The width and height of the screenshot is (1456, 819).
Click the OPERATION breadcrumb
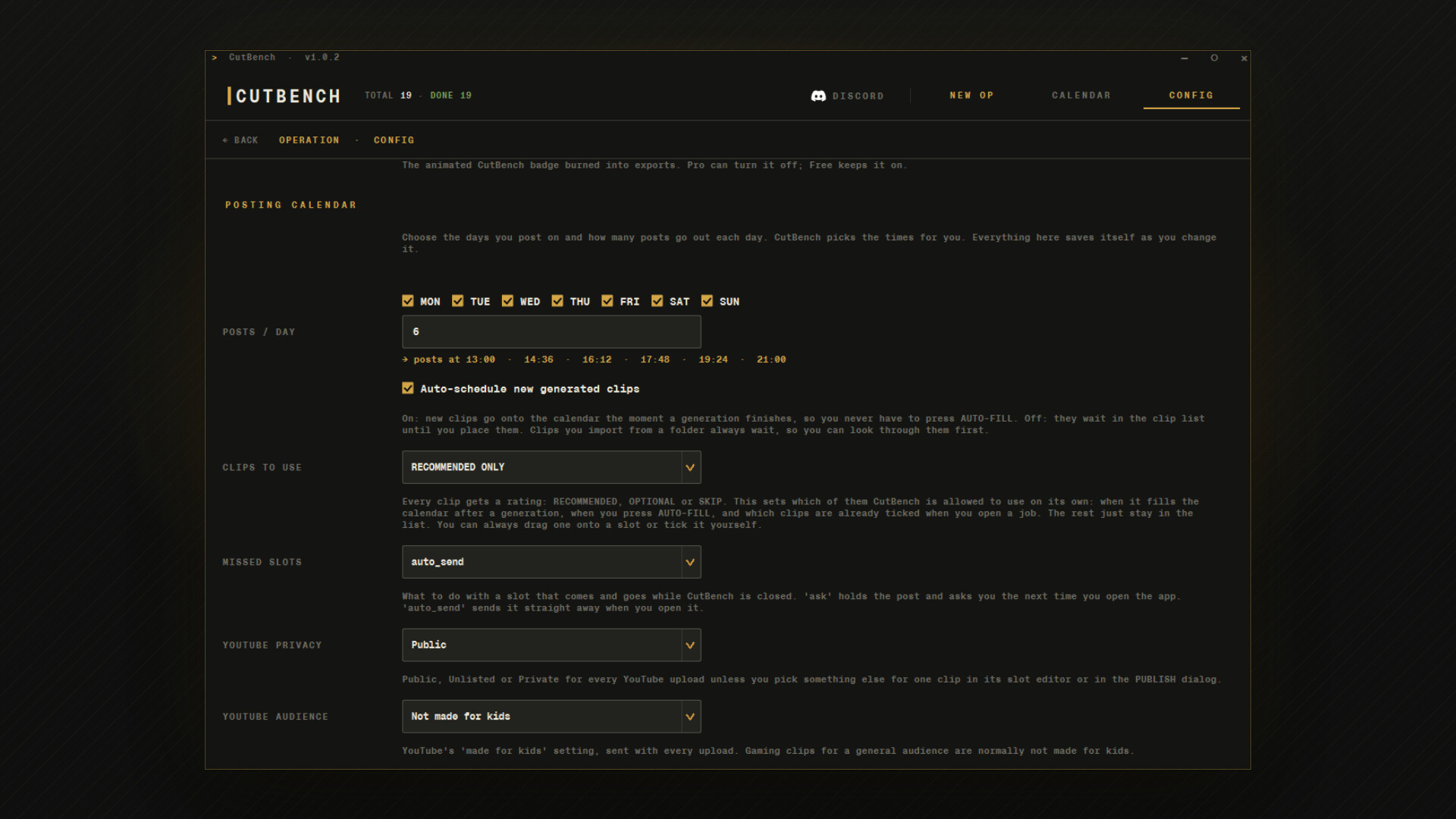[x=309, y=140]
